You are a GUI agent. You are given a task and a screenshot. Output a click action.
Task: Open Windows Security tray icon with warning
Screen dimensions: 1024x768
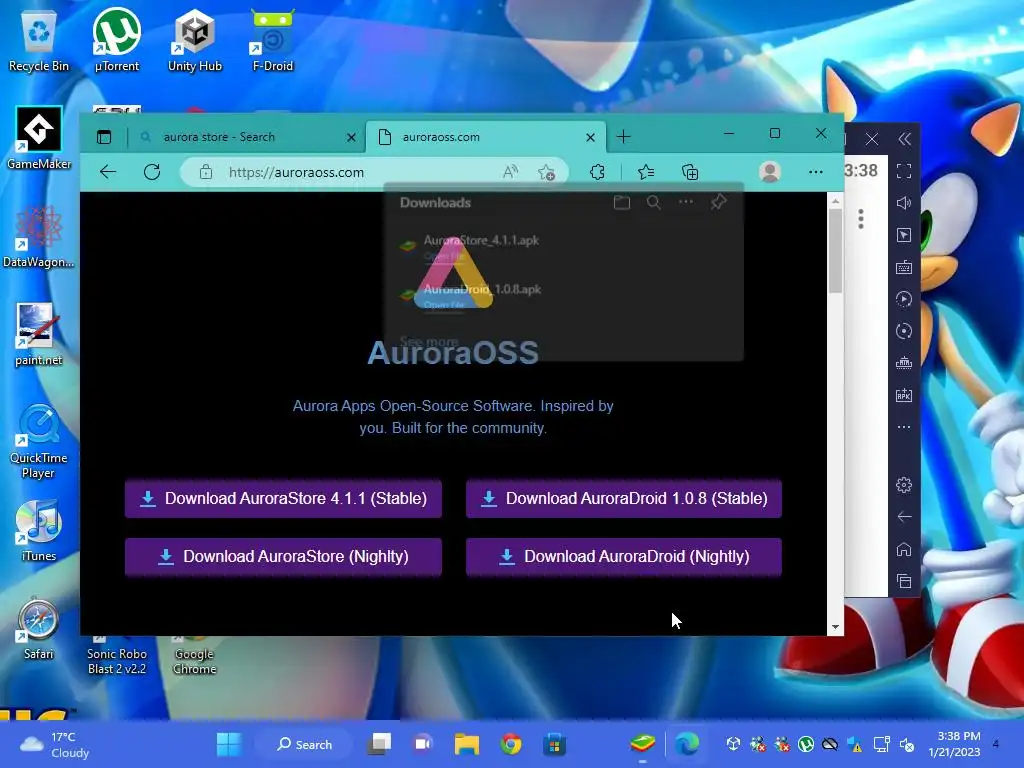(855, 744)
